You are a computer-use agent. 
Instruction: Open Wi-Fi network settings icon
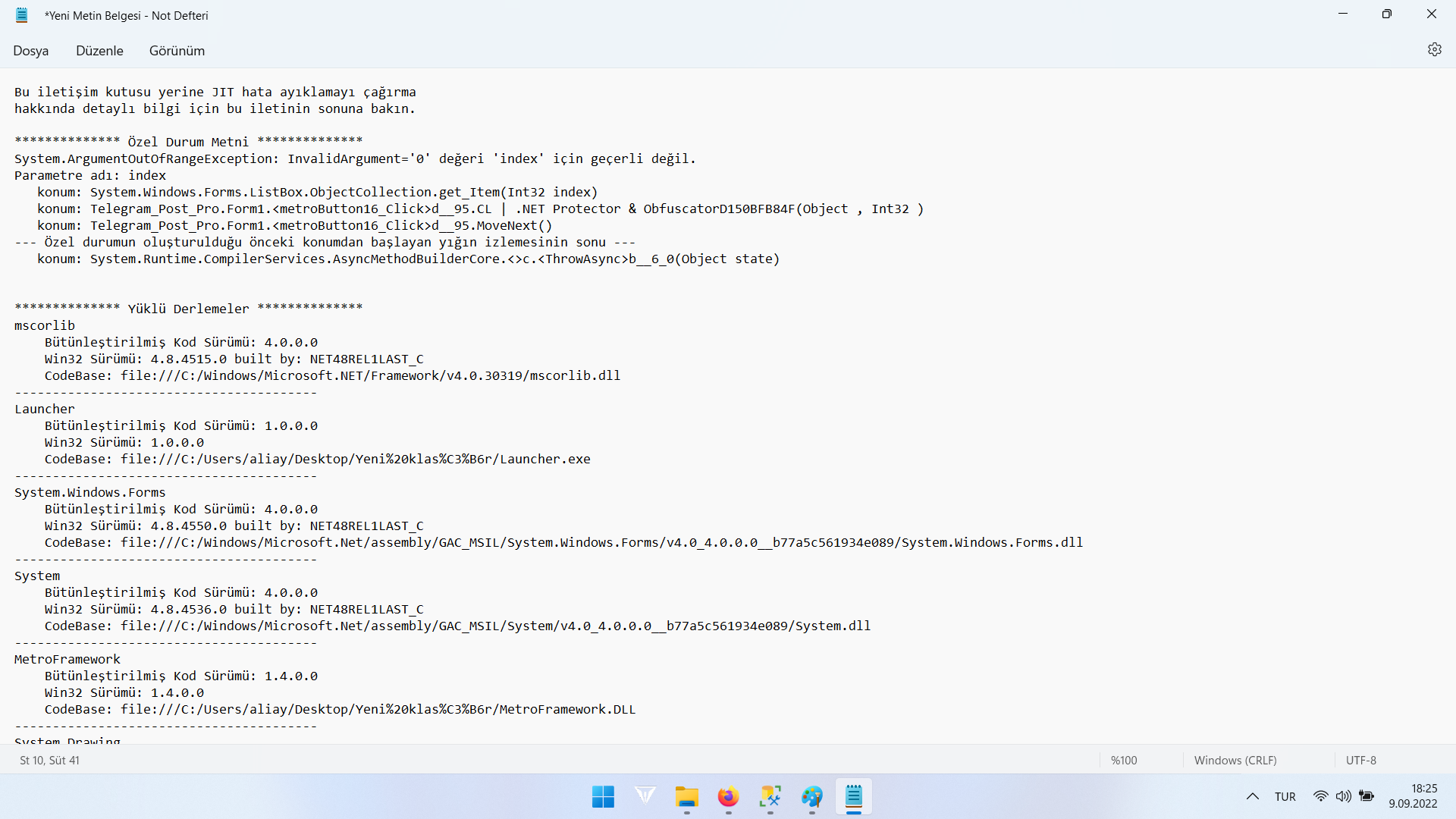point(1321,796)
